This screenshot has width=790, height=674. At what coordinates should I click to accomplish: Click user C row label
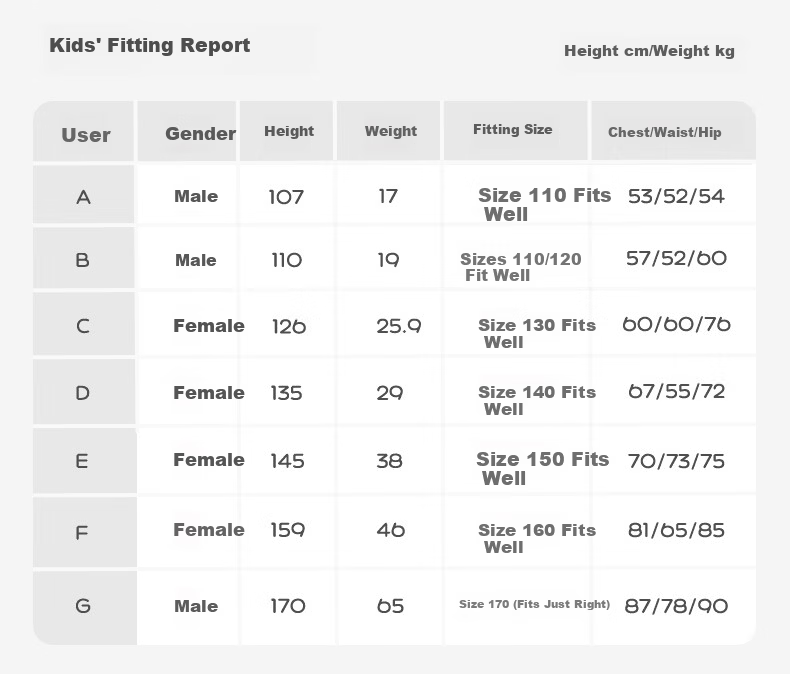(83, 326)
